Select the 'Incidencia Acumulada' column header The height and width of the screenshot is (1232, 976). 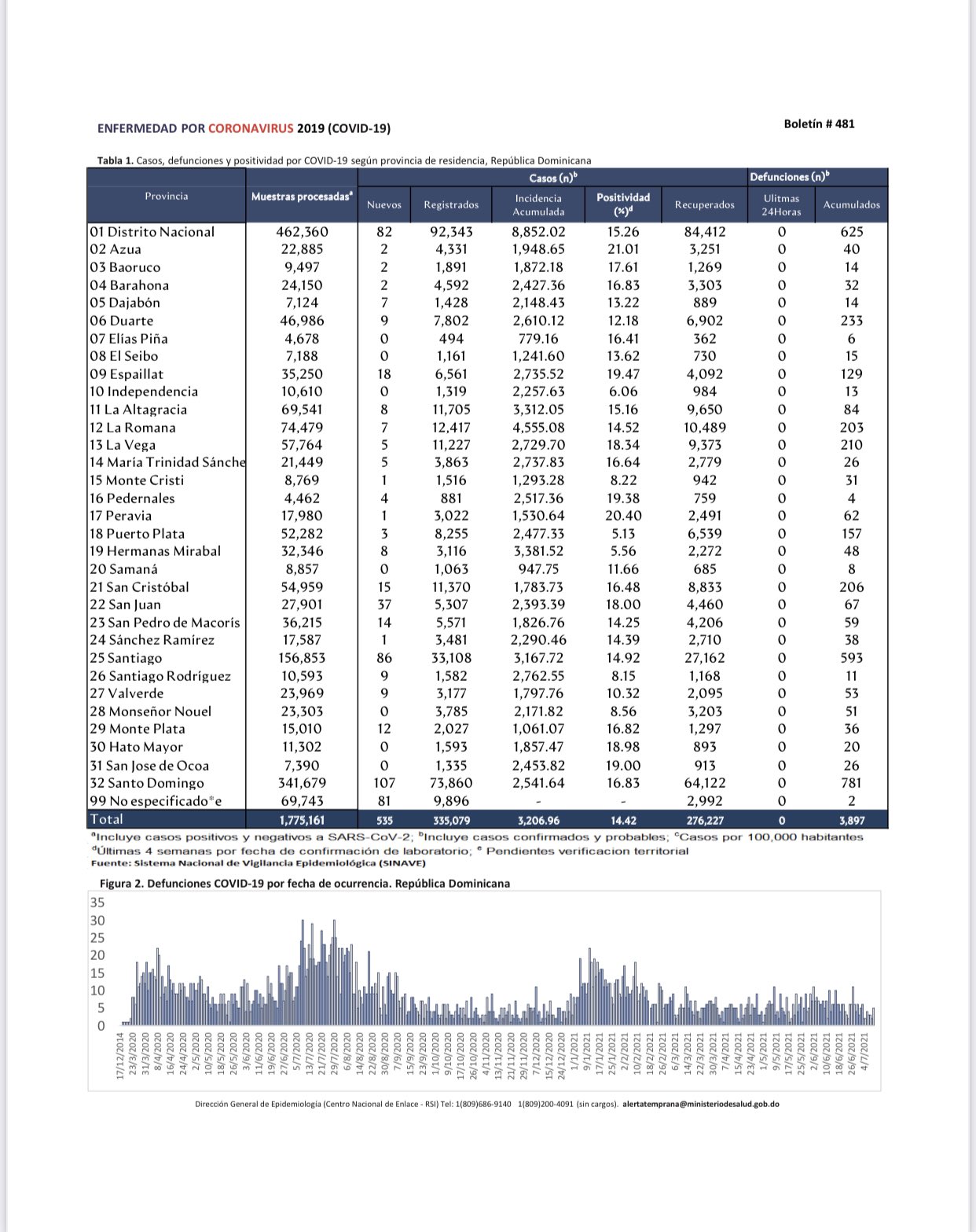coord(538,204)
